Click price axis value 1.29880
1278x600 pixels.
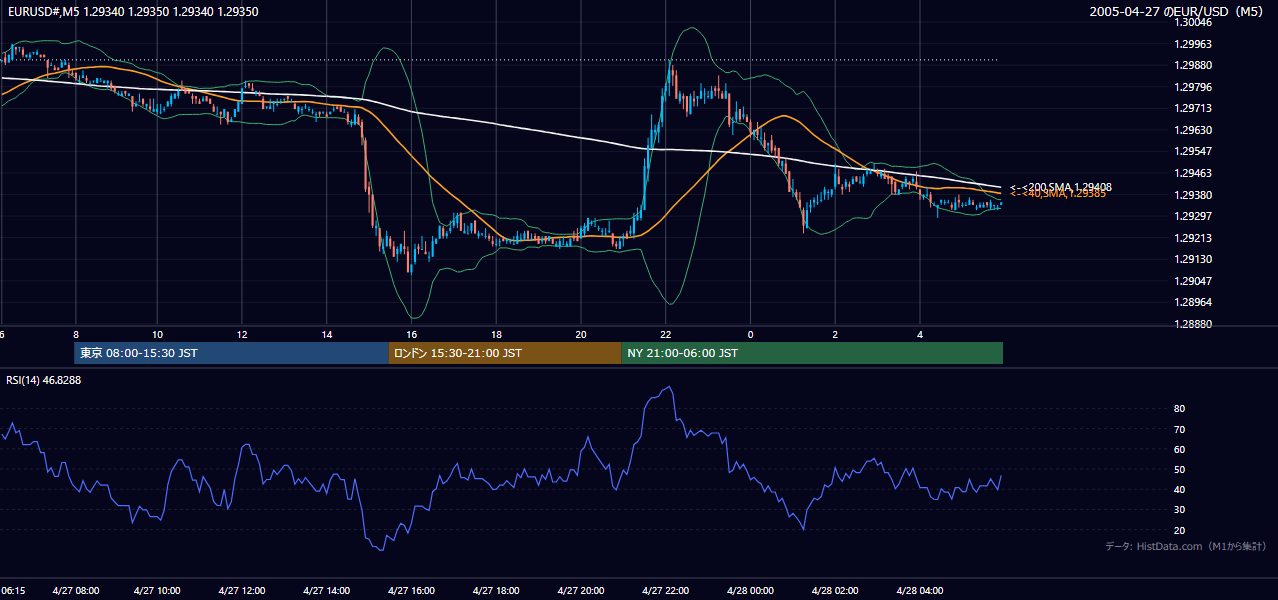click(1194, 66)
